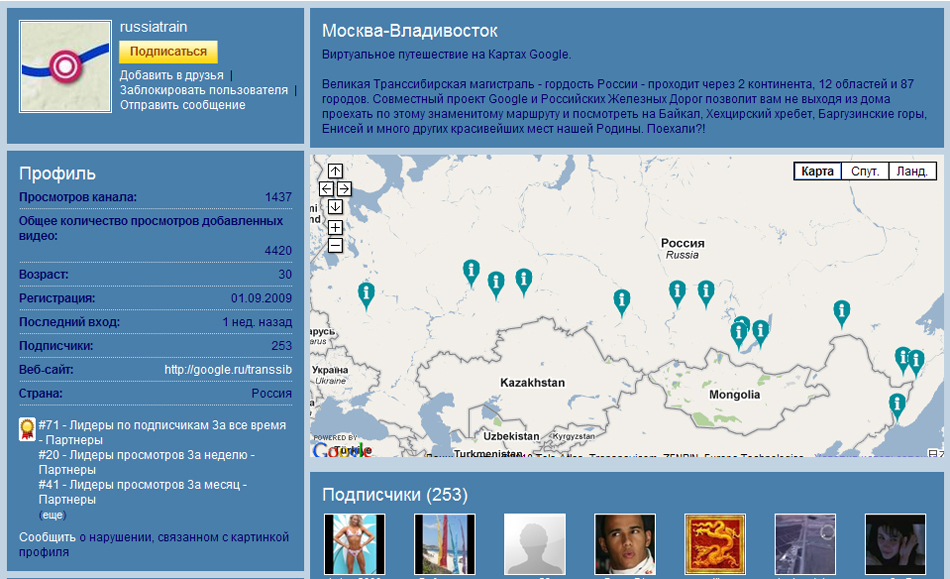
Task: Open the russiatrain channel avatar image
Action: pyautogui.click(x=65, y=67)
